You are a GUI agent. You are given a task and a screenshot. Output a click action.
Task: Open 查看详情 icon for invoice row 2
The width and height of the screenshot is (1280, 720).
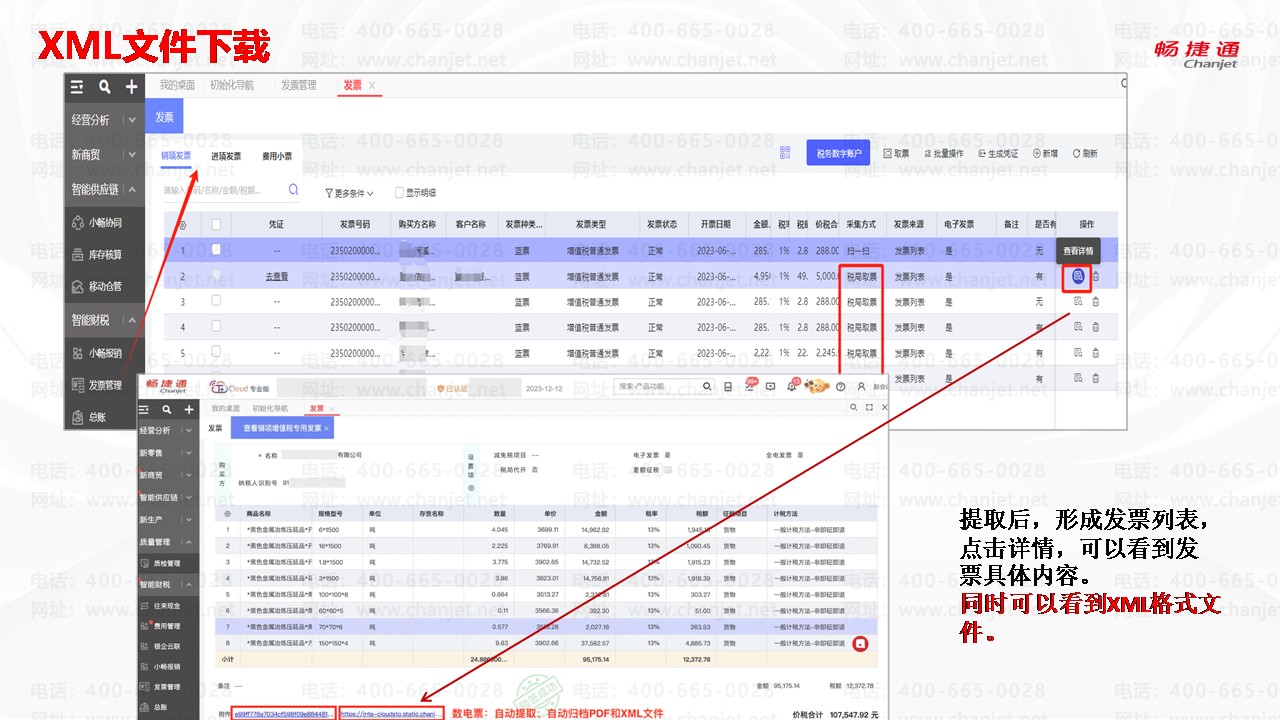pyautogui.click(x=1078, y=276)
